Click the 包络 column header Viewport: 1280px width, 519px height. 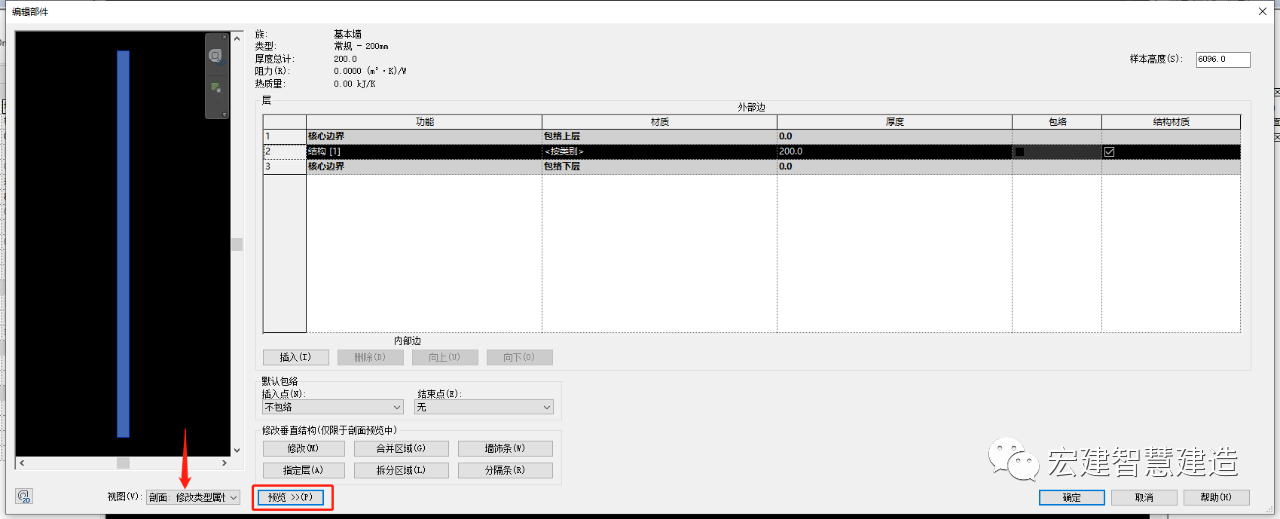tap(1057, 122)
